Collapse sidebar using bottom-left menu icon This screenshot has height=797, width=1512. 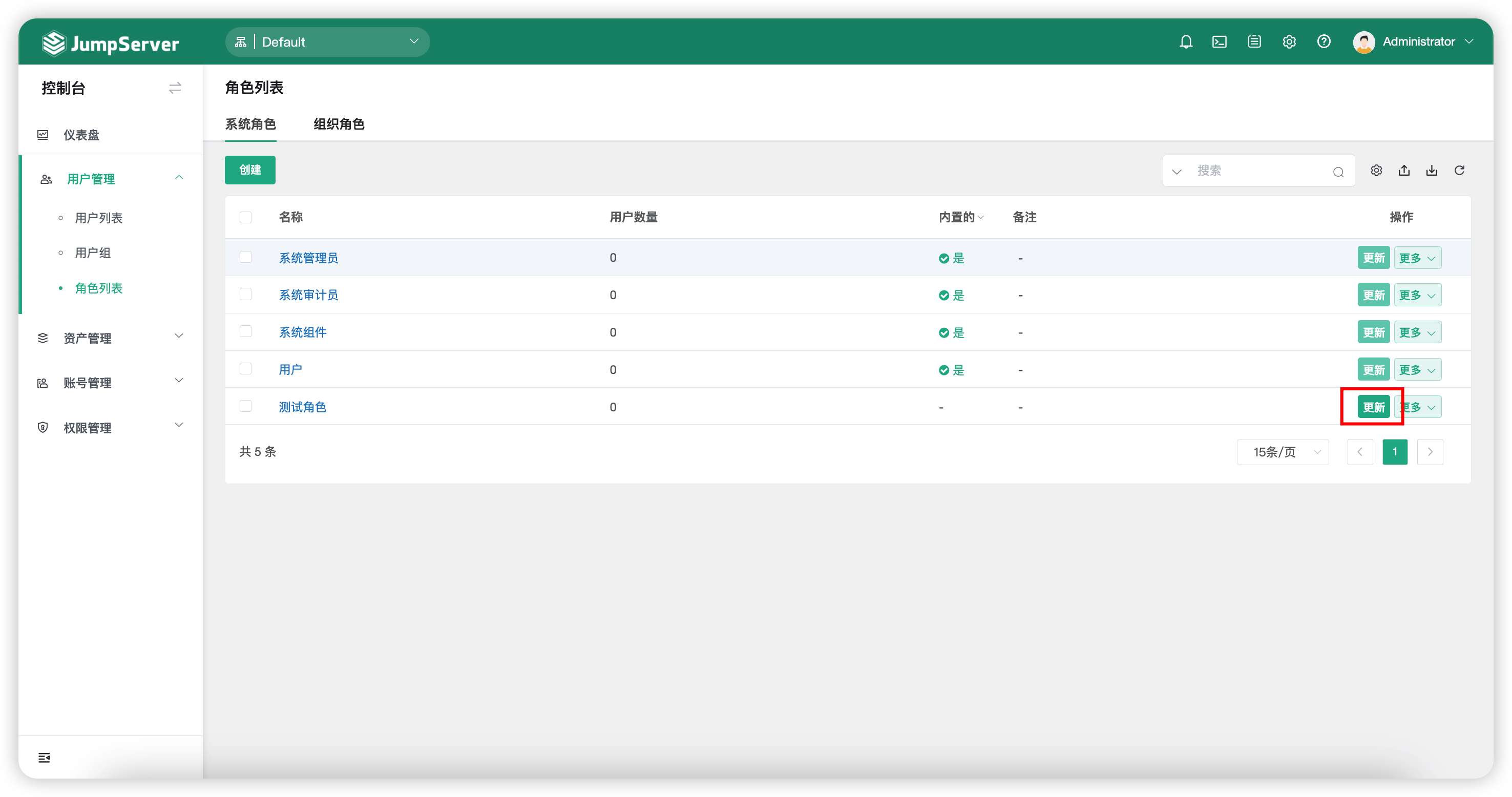pyautogui.click(x=44, y=757)
